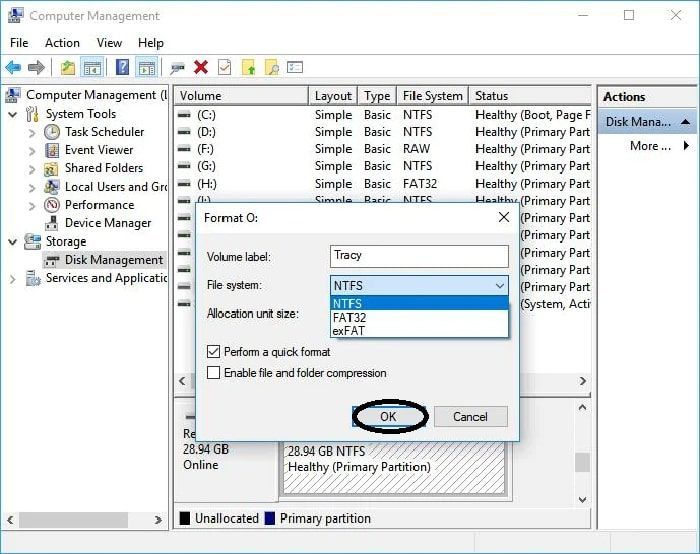Sort by the Type column header
The height and width of the screenshot is (554, 700).
click(x=377, y=96)
